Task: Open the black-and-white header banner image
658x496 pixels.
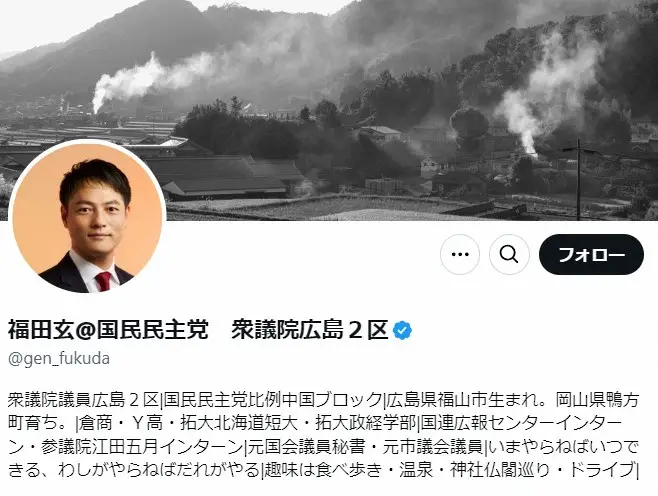Action: pyautogui.click(x=329, y=110)
